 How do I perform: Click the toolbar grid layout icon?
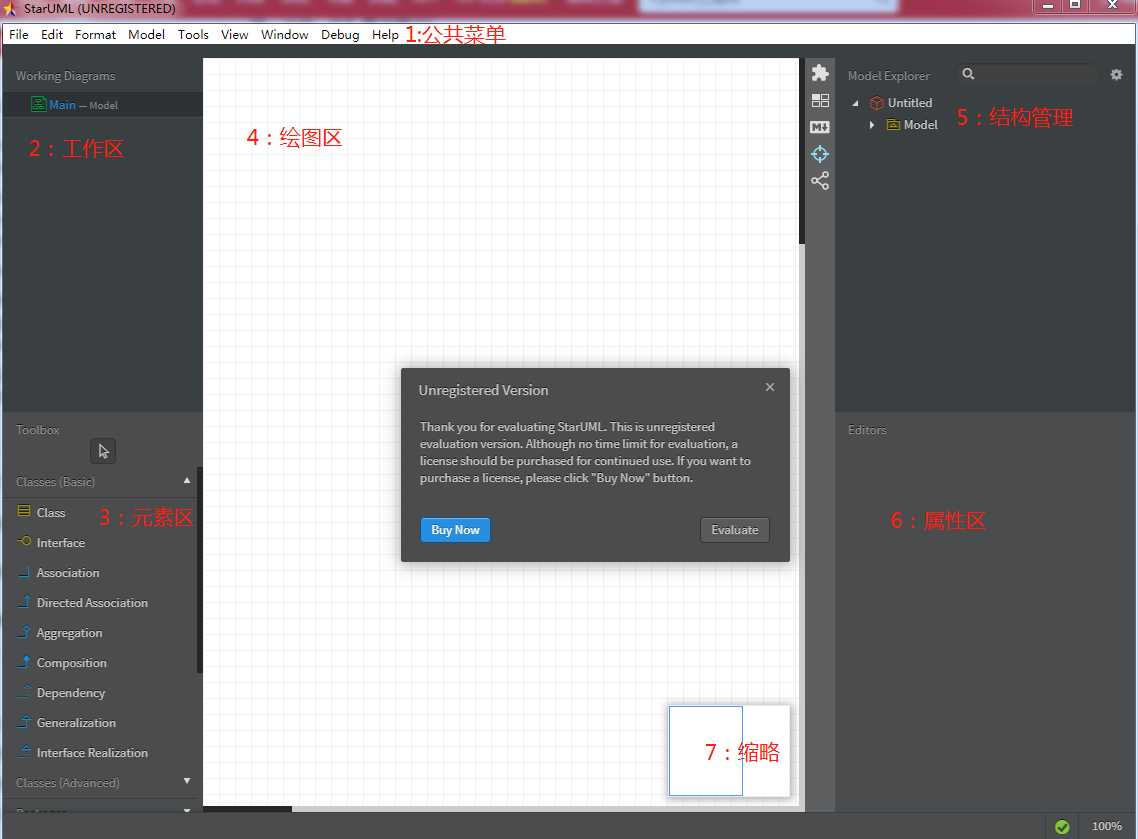coord(820,100)
